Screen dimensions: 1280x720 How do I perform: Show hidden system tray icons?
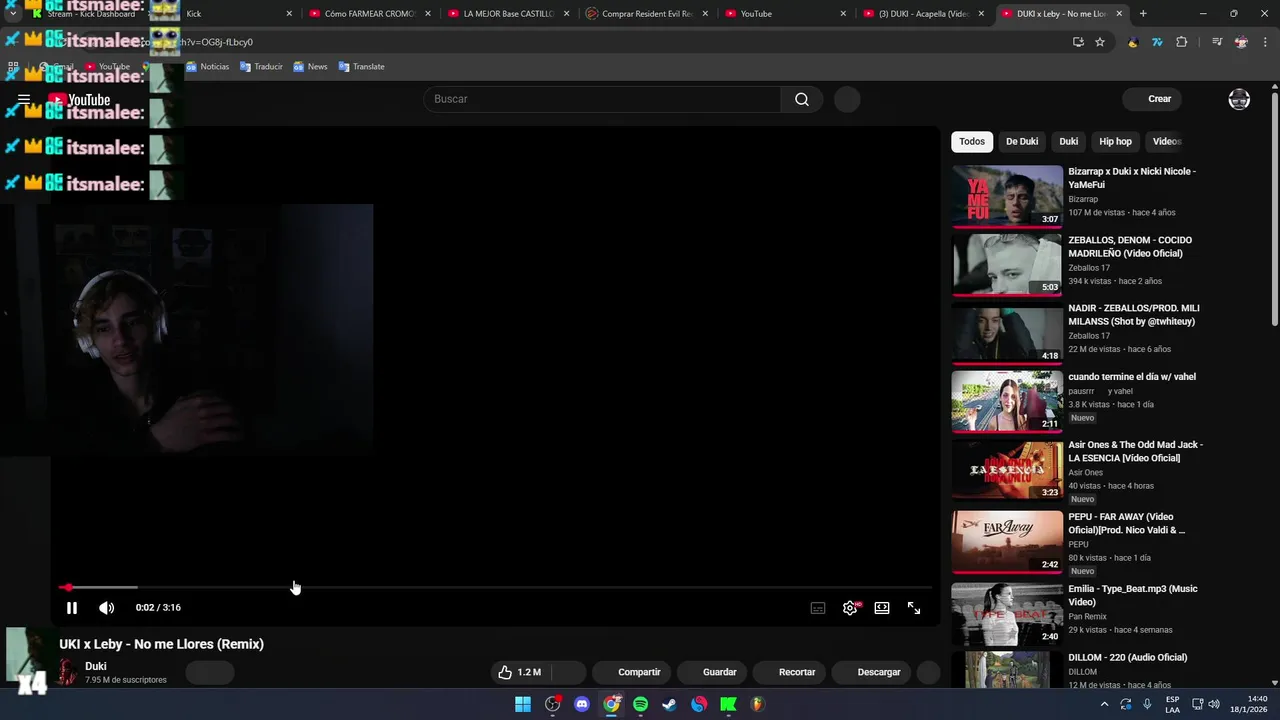click(1104, 704)
